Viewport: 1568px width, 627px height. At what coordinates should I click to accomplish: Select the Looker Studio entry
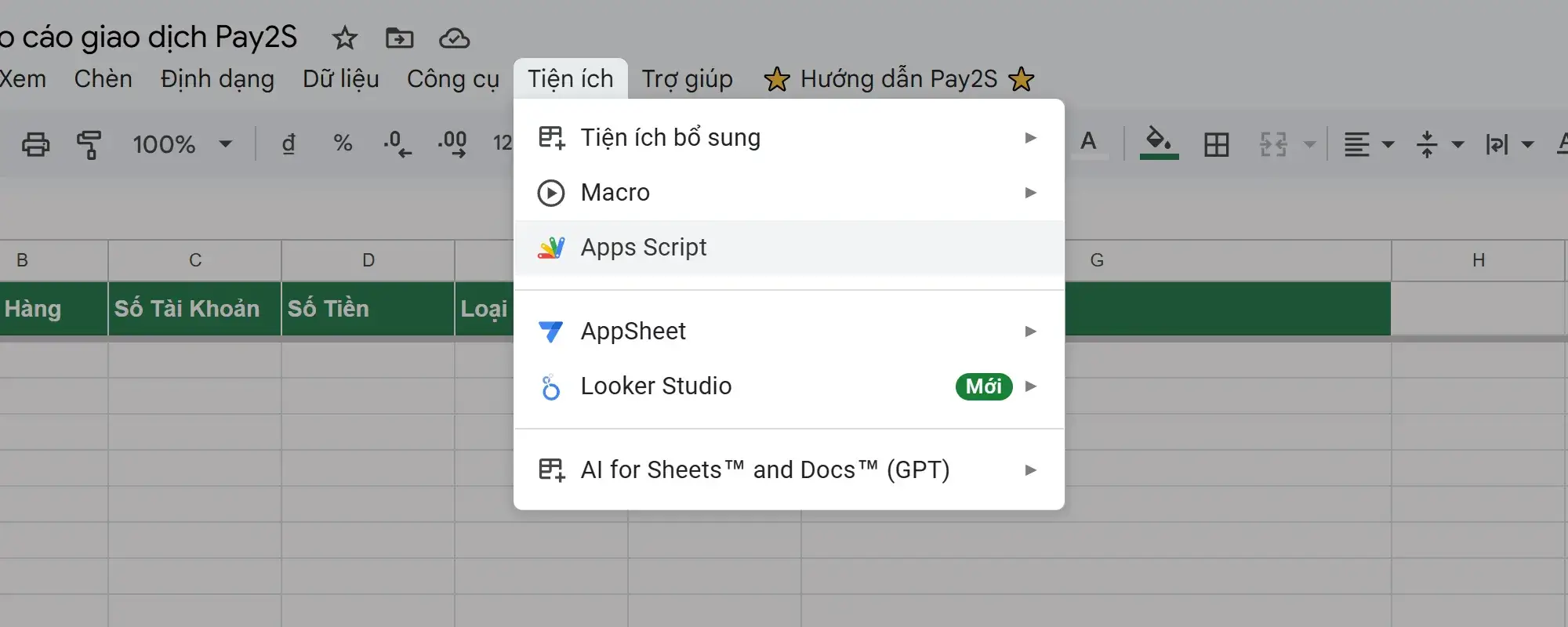click(789, 386)
